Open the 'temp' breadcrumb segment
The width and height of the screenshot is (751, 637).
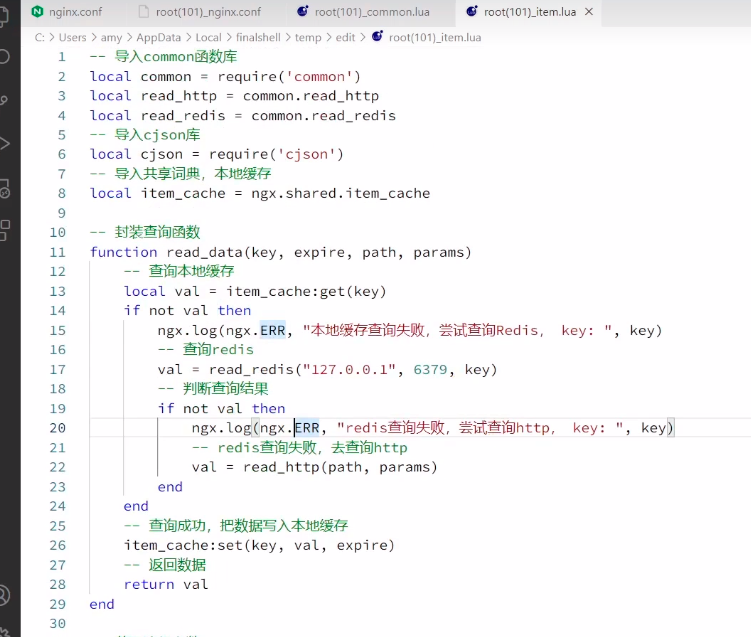(x=308, y=38)
